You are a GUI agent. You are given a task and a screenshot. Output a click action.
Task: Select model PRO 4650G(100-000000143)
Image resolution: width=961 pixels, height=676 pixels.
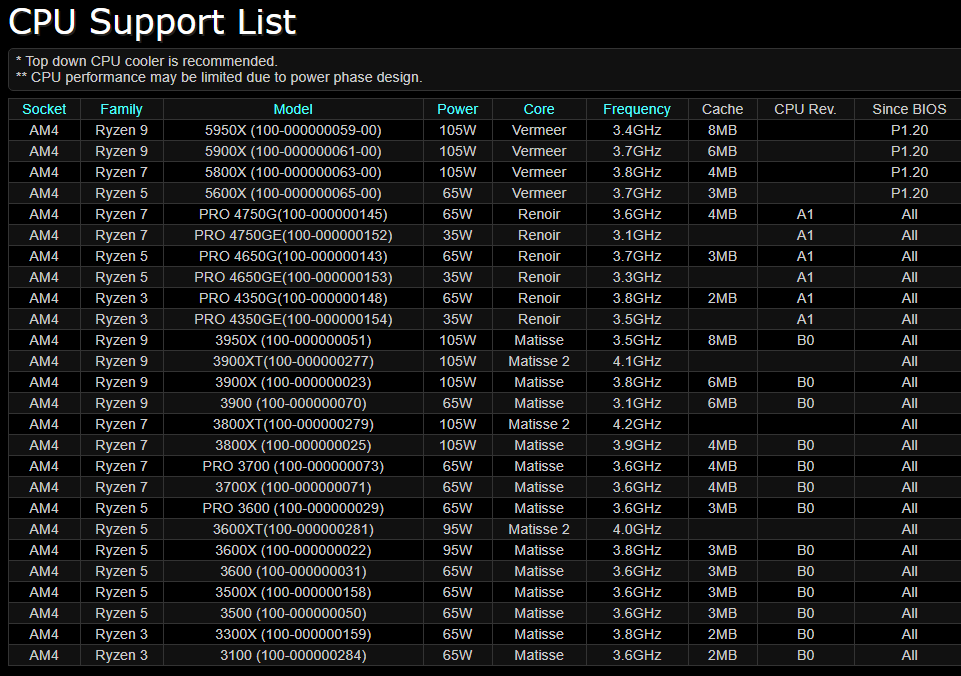point(293,256)
